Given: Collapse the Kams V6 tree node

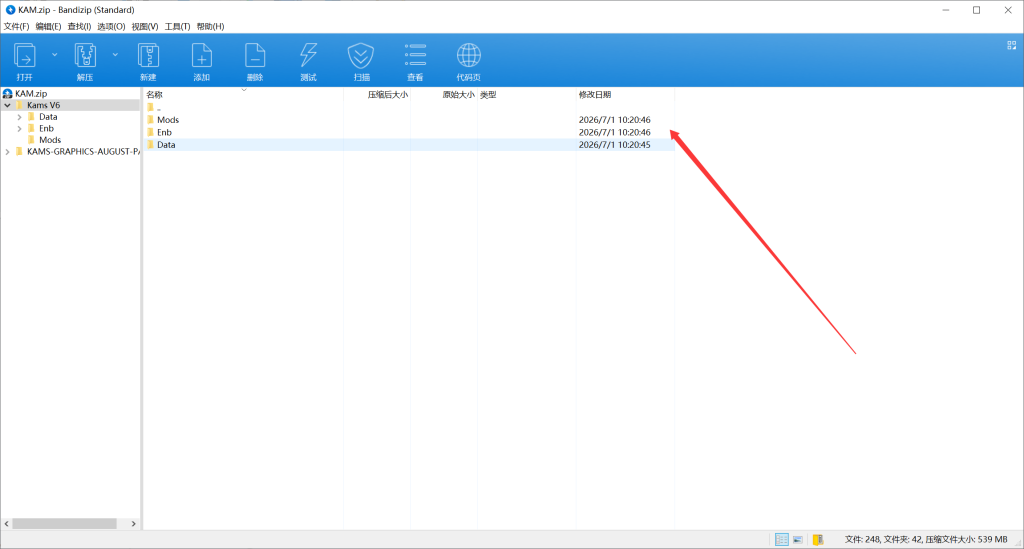Looking at the screenshot, I should [x=7, y=105].
